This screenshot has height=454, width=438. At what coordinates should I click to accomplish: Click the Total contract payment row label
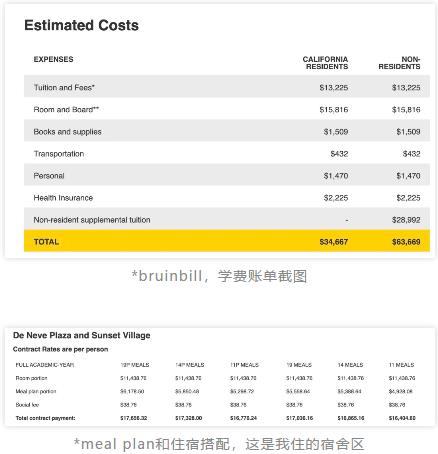45,418
